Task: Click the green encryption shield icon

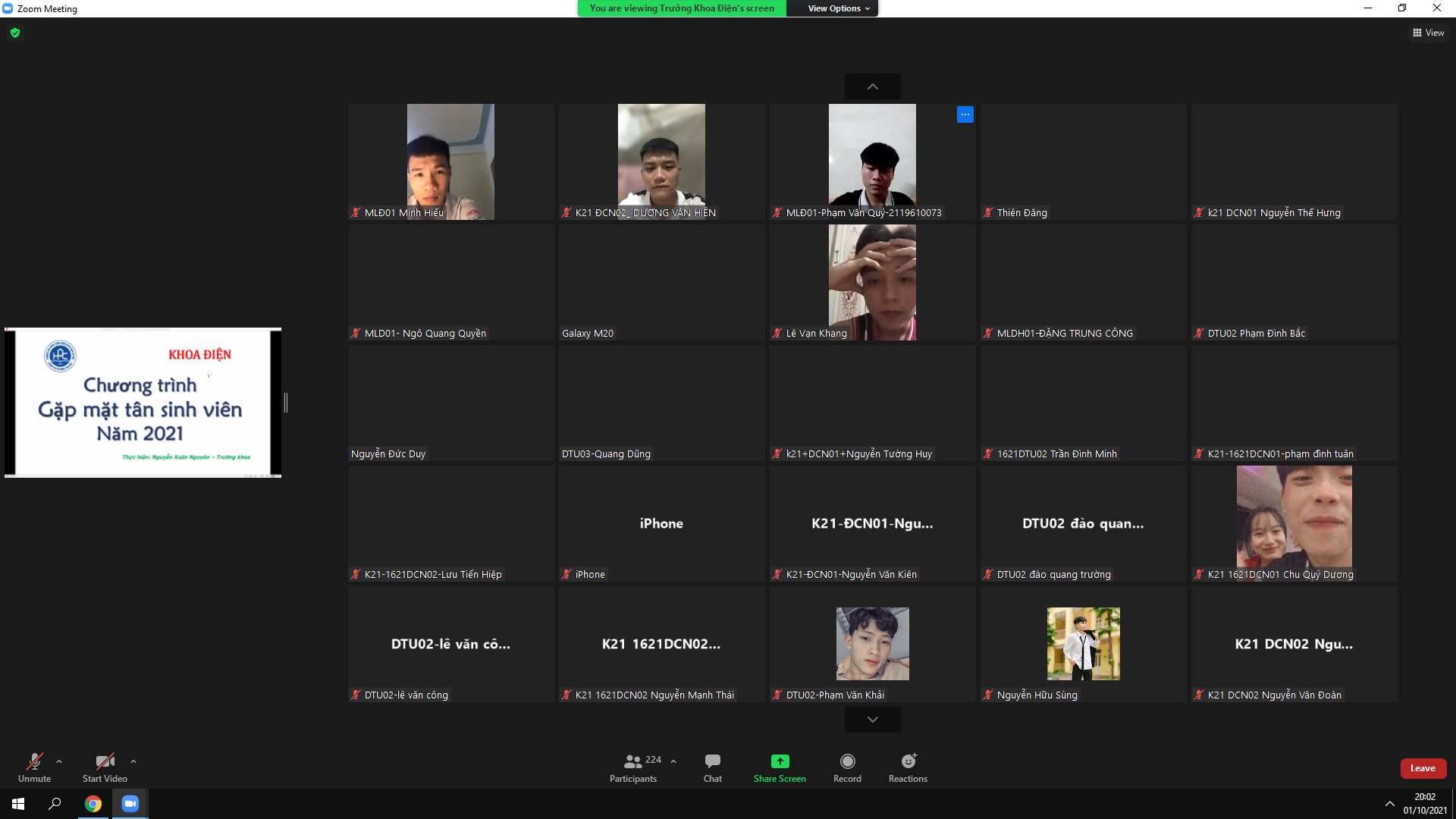Action: (x=15, y=33)
